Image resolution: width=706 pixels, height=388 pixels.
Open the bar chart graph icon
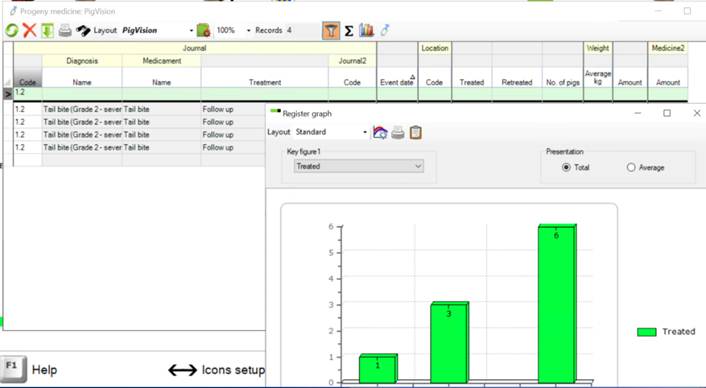click(367, 30)
